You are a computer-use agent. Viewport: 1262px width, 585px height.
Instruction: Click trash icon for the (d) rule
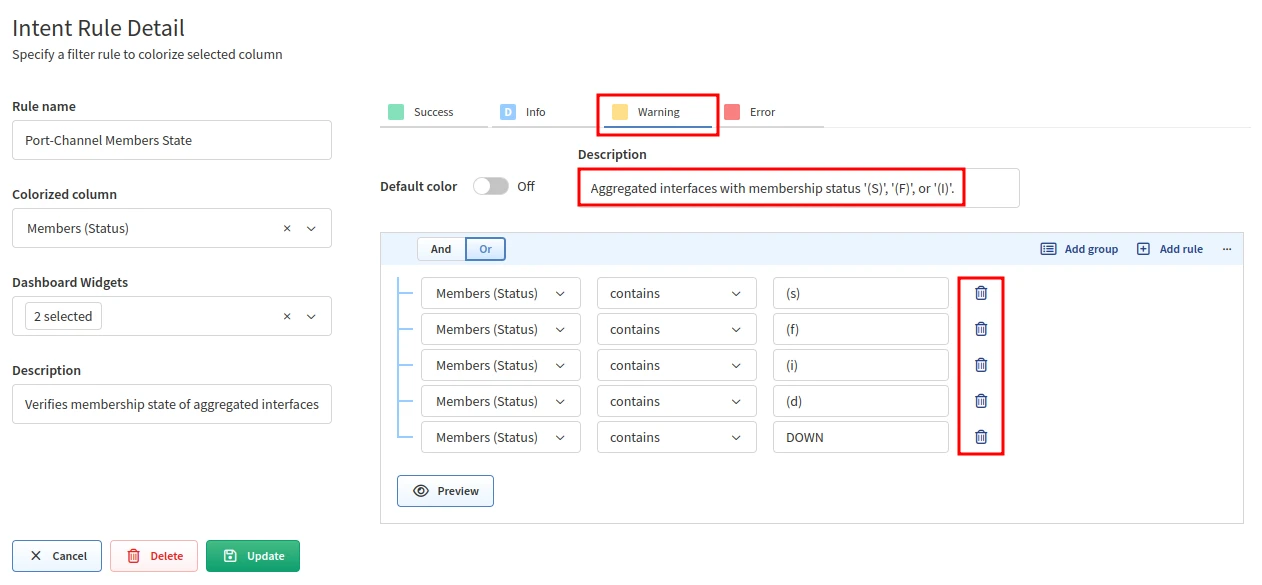pyautogui.click(x=981, y=401)
